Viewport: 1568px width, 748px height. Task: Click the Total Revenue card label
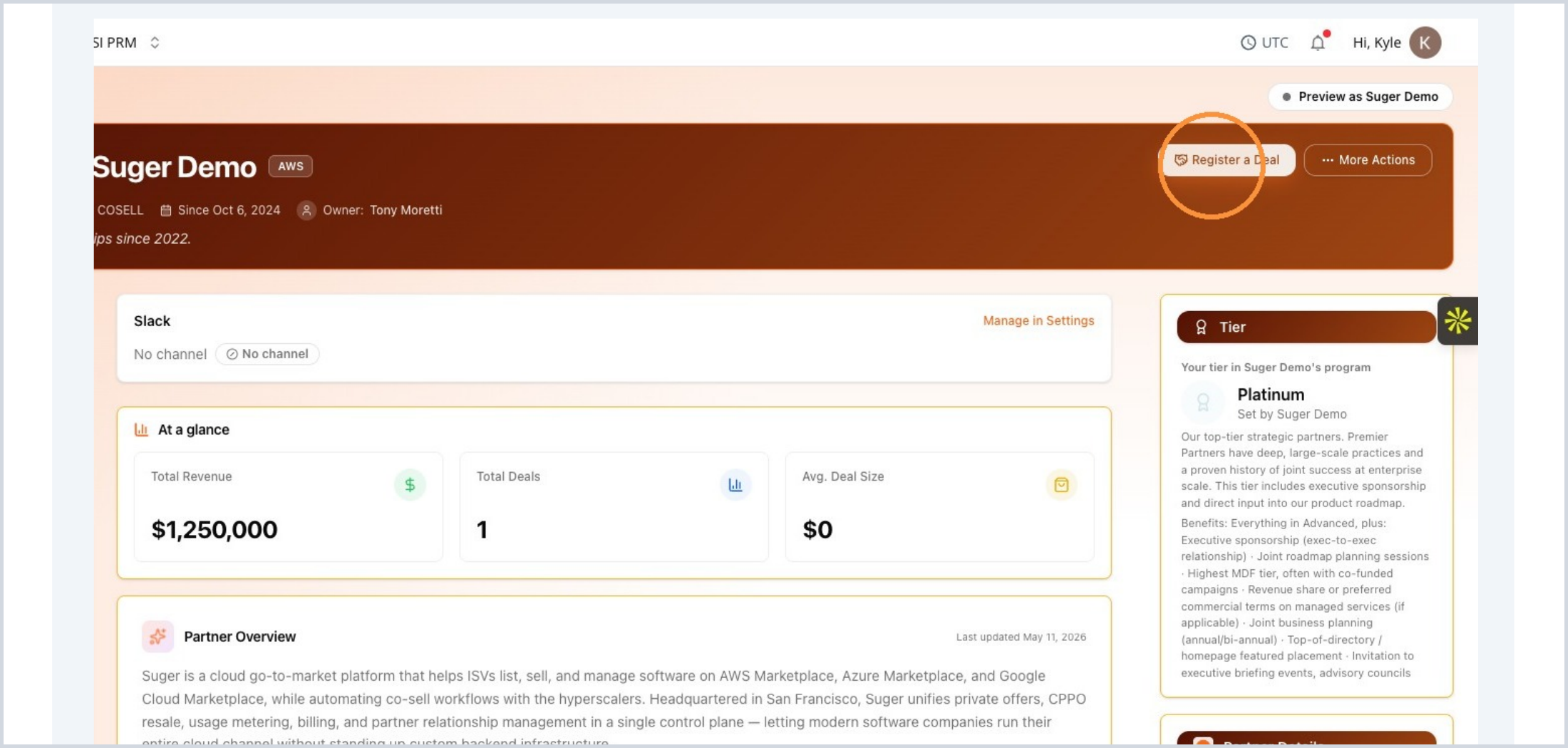[192, 476]
